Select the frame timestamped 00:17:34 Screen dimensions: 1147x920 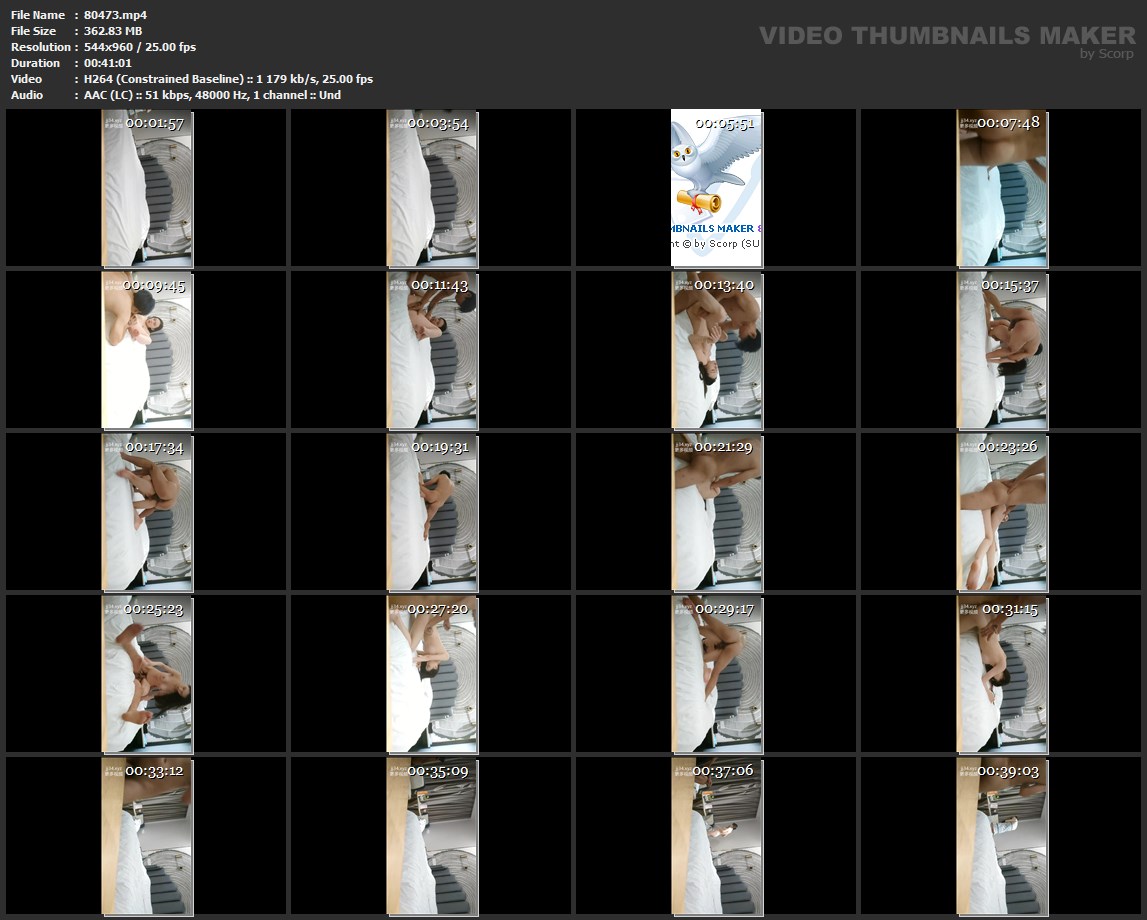147,512
